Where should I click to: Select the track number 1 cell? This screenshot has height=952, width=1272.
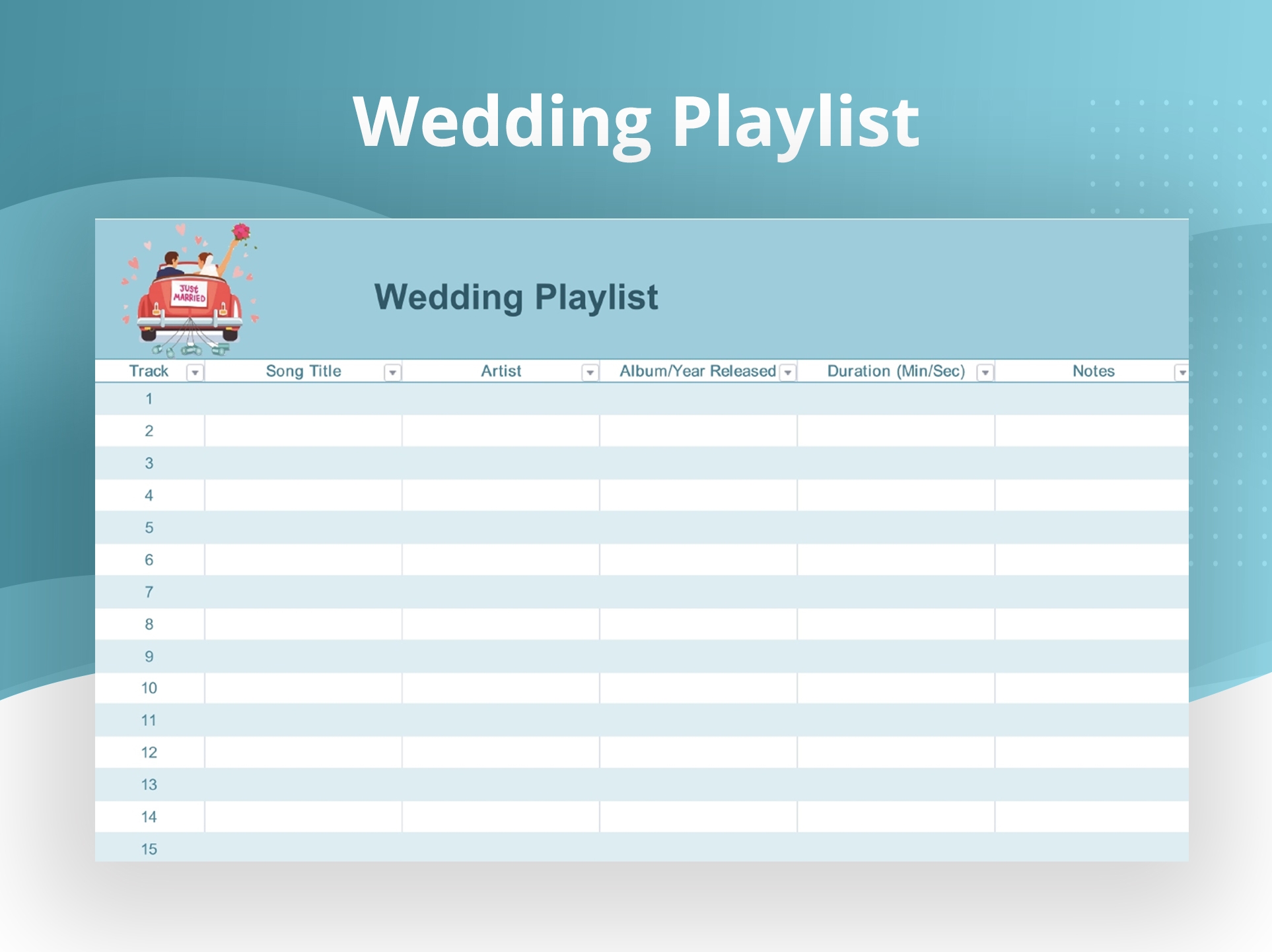[149, 399]
